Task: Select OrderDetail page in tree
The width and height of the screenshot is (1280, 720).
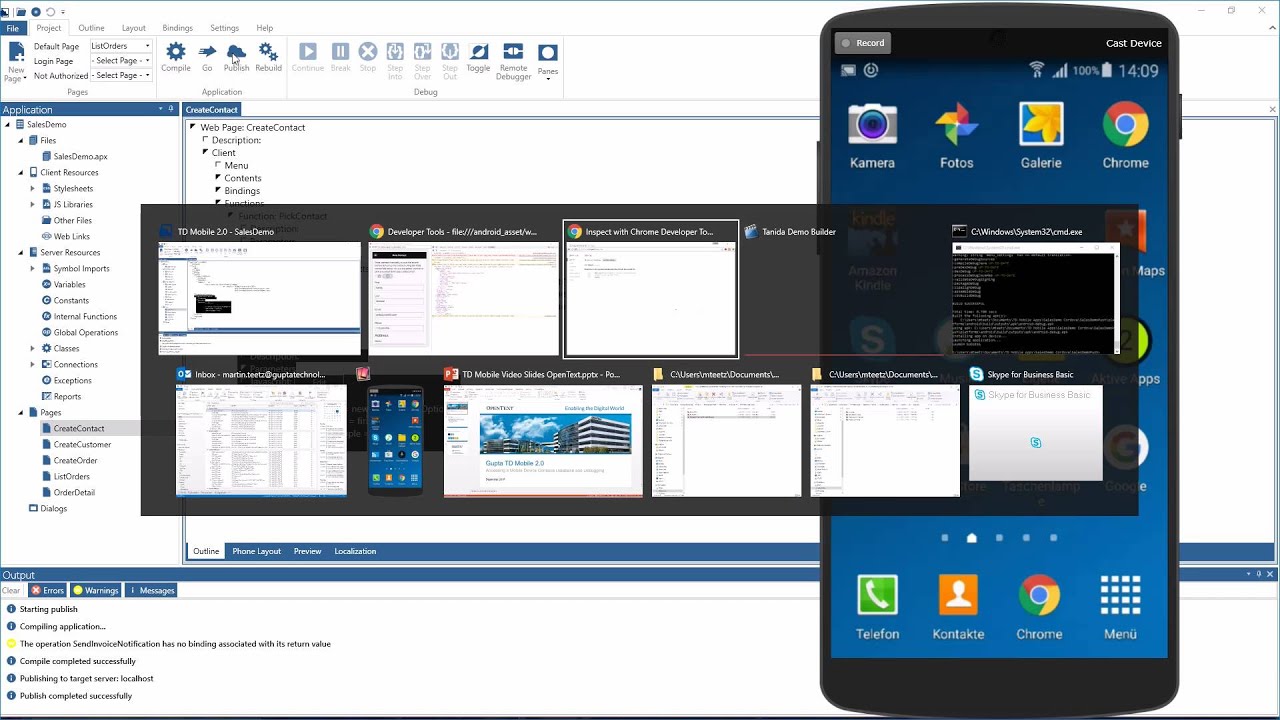Action: pyautogui.click(x=74, y=492)
